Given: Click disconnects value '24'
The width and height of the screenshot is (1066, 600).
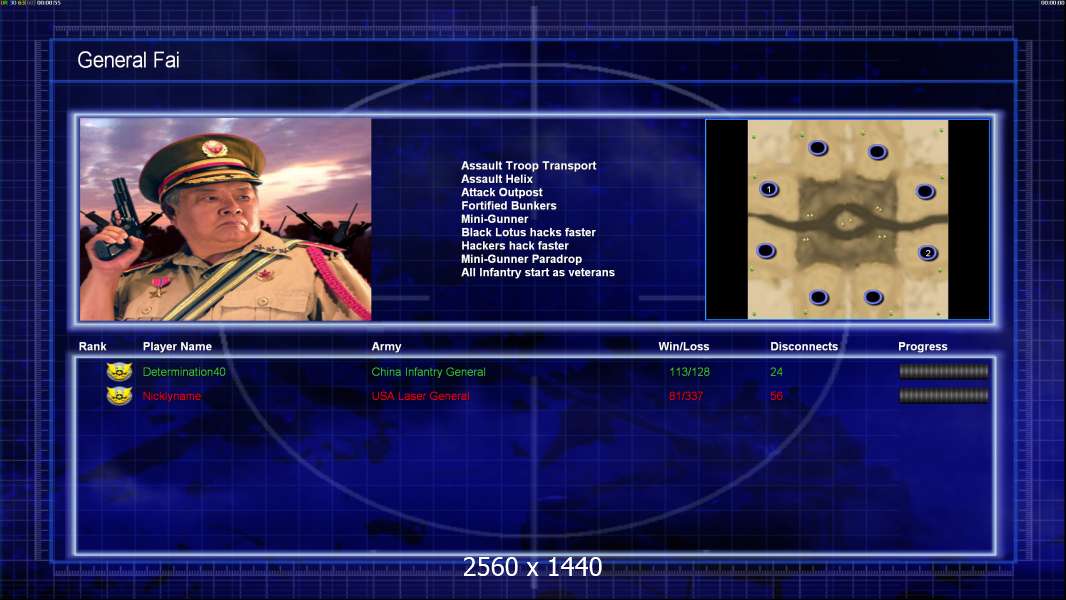Looking at the screenshot, I should [776, 372].
